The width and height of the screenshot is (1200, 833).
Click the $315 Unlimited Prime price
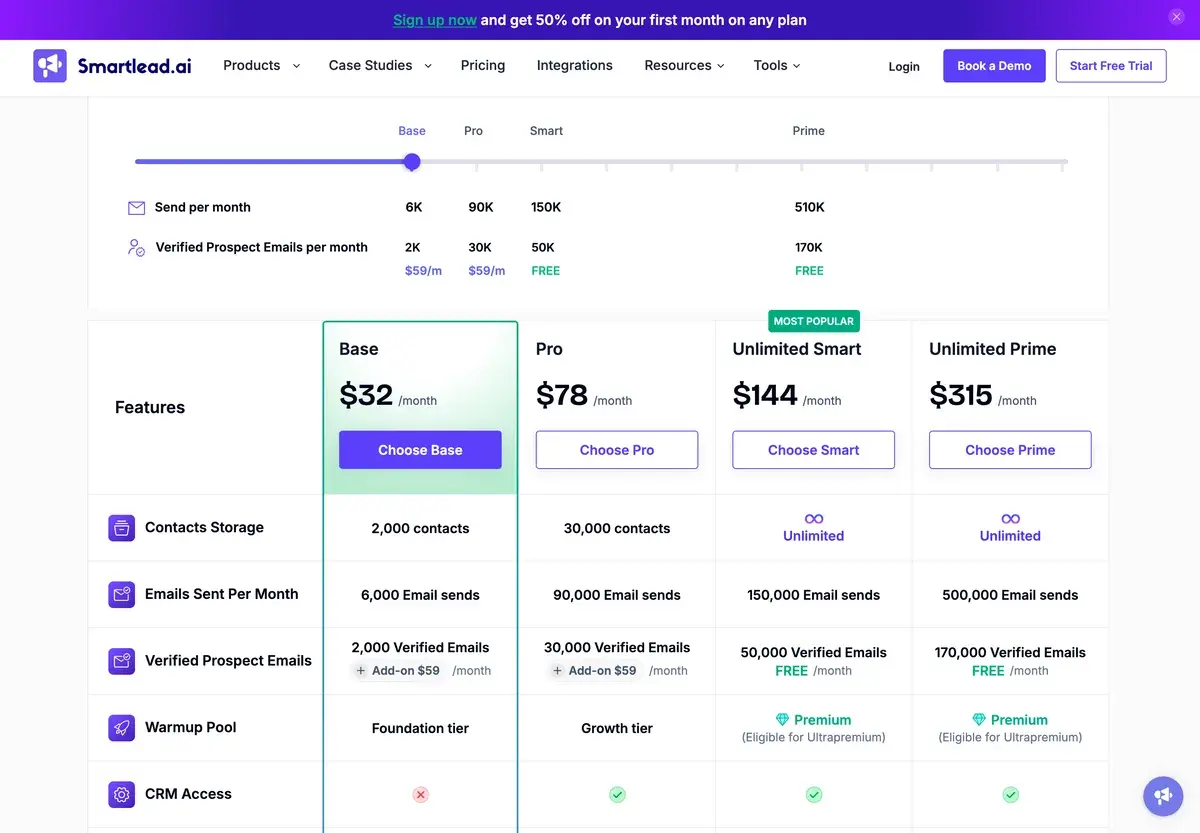tap(961, 395)
